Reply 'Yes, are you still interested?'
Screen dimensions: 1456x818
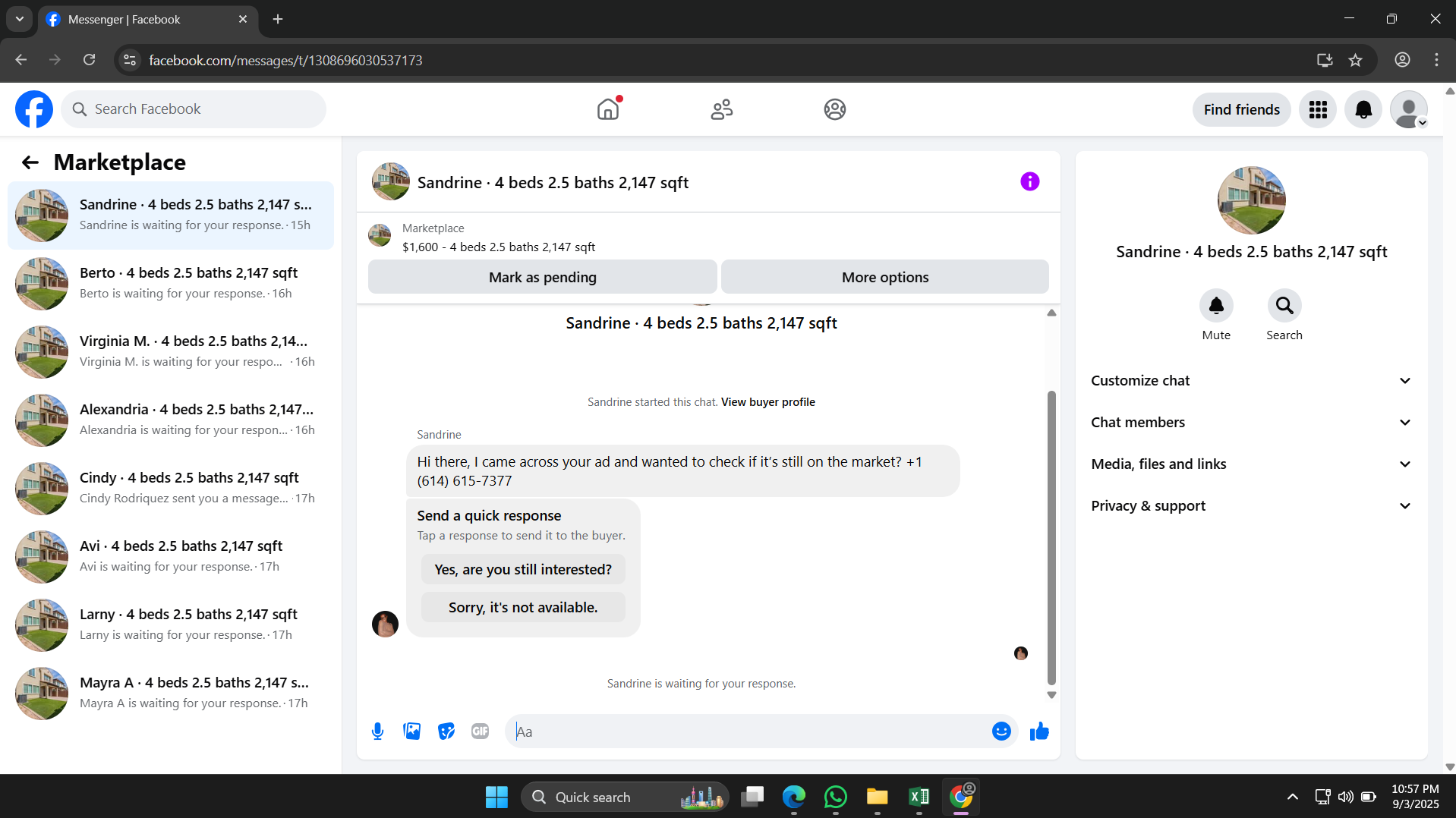(x=523, y=569)
